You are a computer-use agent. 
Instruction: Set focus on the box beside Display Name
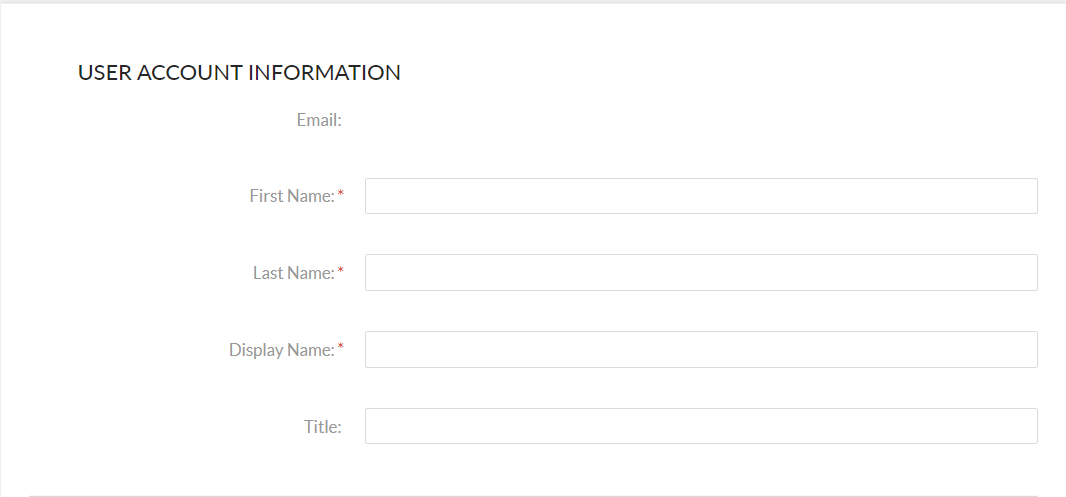click(x=700, y=350)
